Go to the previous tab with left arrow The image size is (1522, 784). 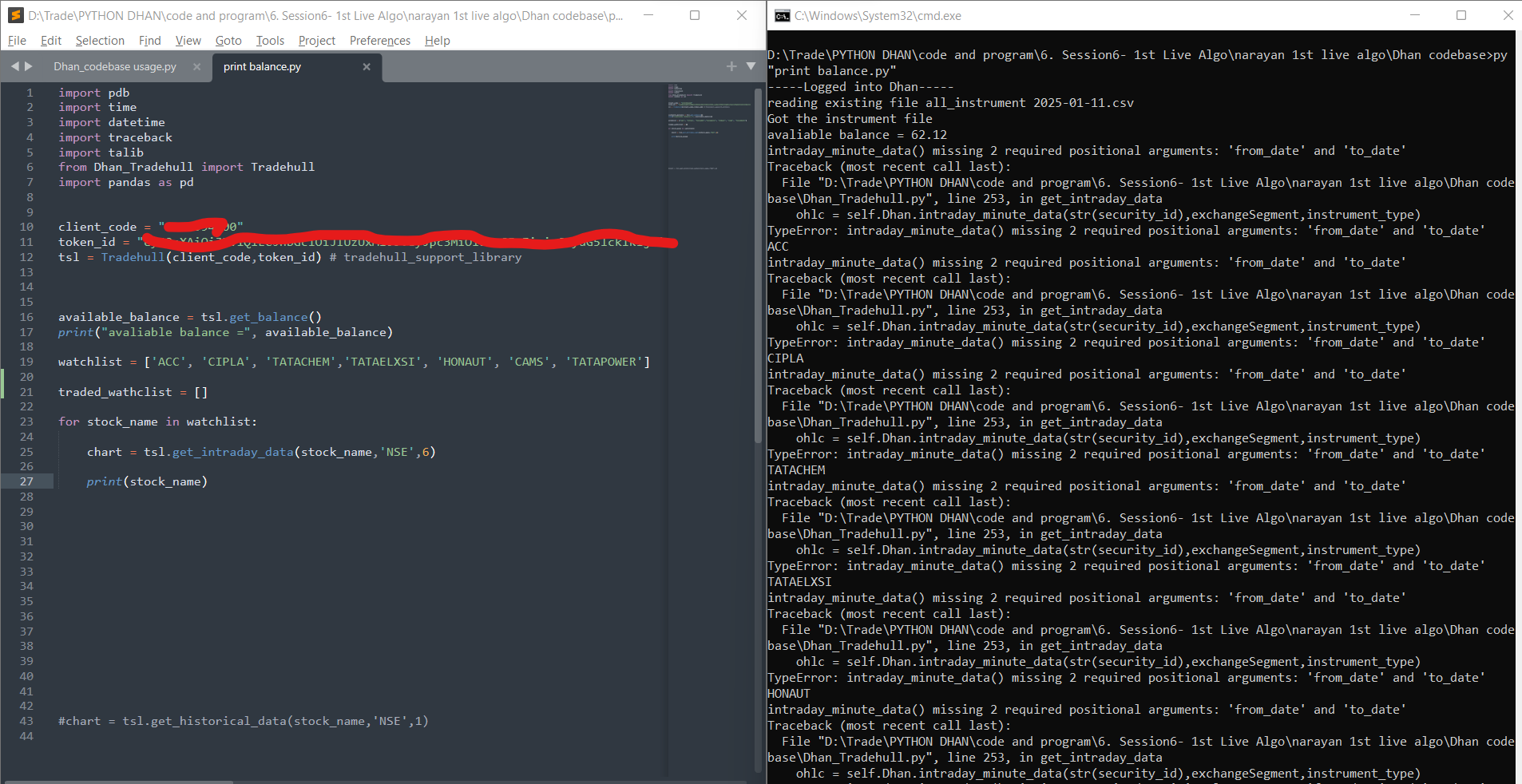coord(14,66)
